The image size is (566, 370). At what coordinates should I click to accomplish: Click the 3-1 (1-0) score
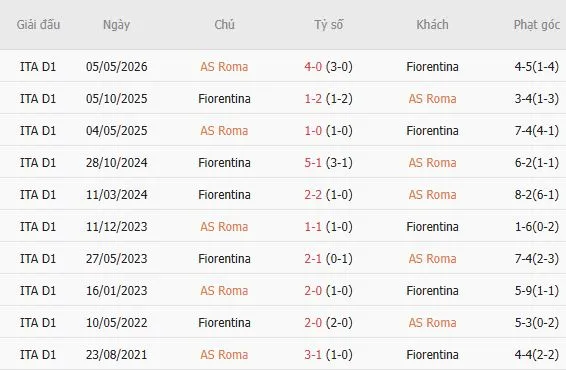(328, 355)
